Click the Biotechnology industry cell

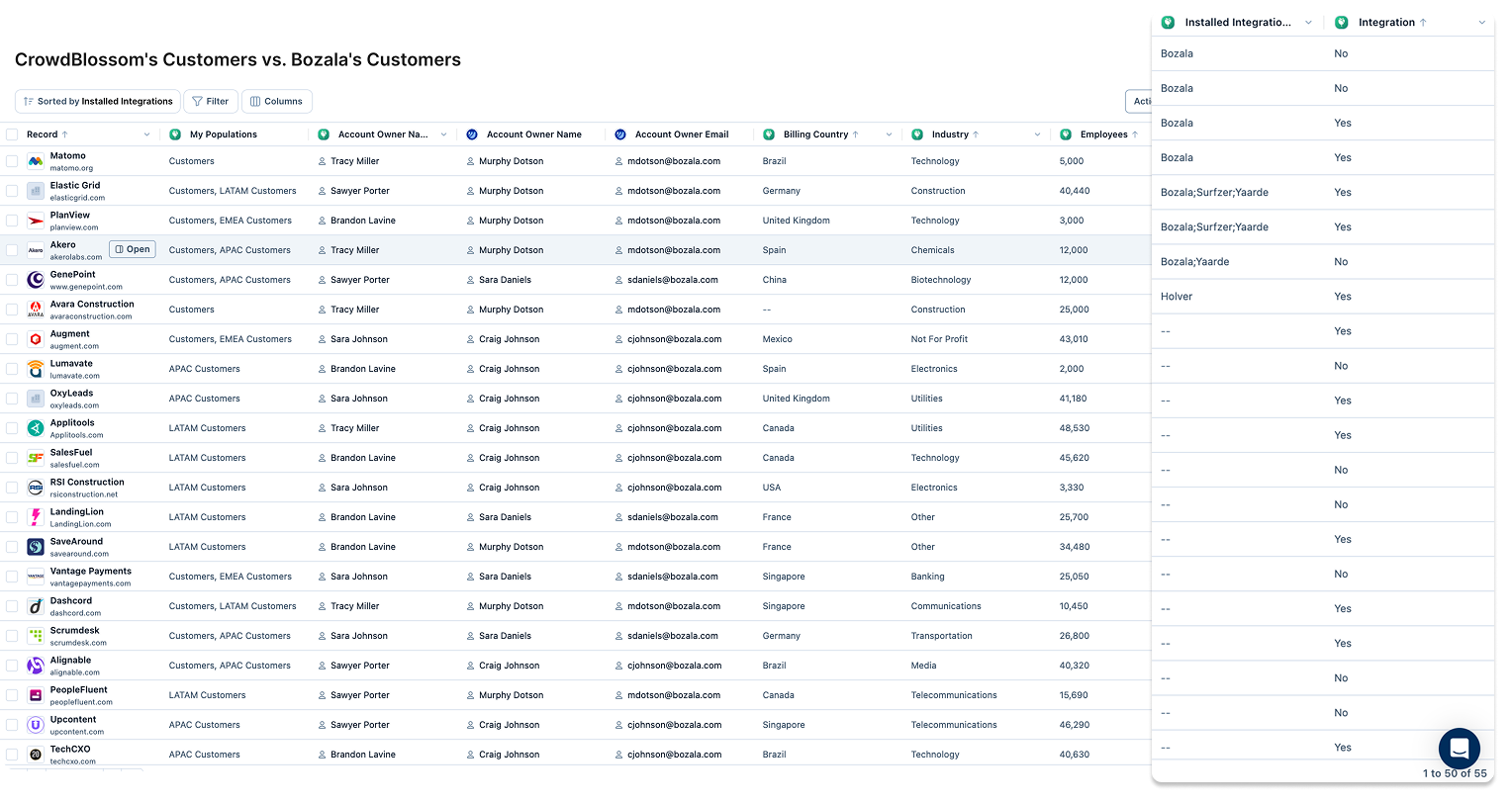(941, 280)
